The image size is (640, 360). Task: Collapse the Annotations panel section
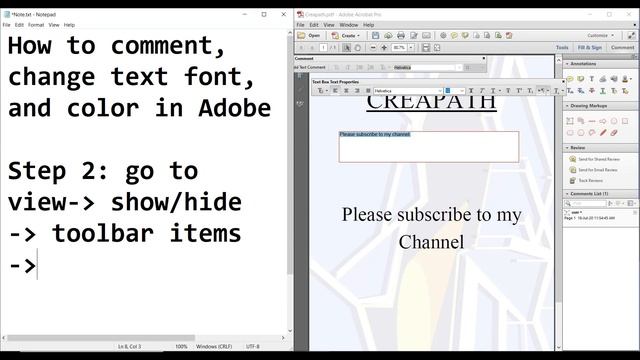click(567, 64)
